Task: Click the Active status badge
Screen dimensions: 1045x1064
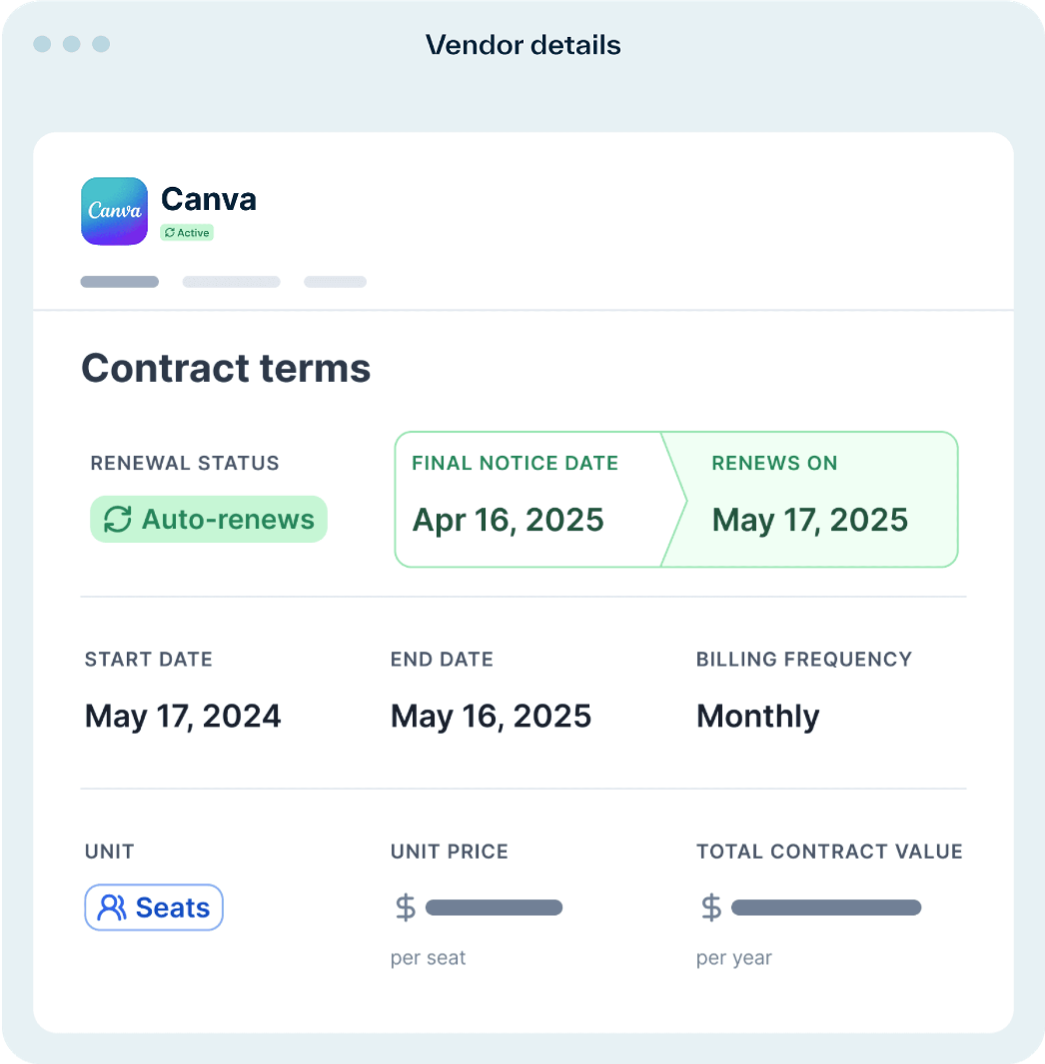Action: click(x=187, y=233)
